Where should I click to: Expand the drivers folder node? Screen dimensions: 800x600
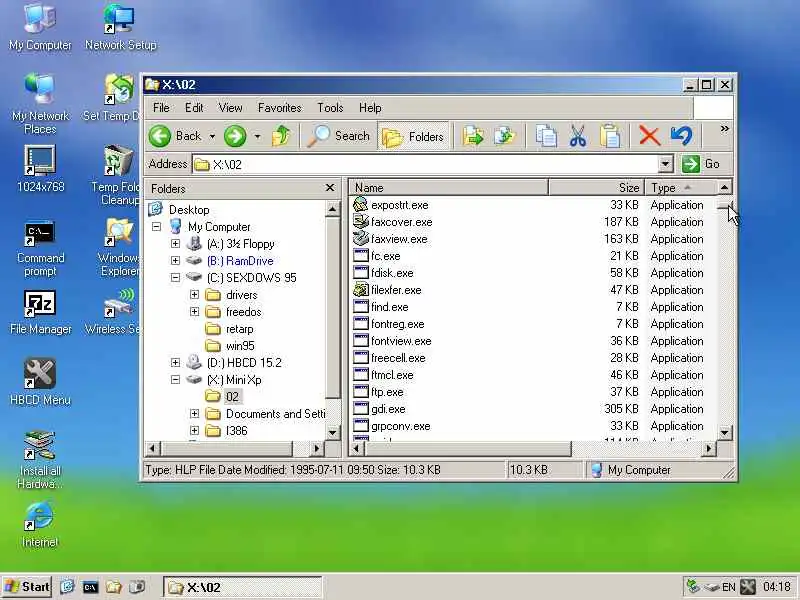tap(194, 294)
